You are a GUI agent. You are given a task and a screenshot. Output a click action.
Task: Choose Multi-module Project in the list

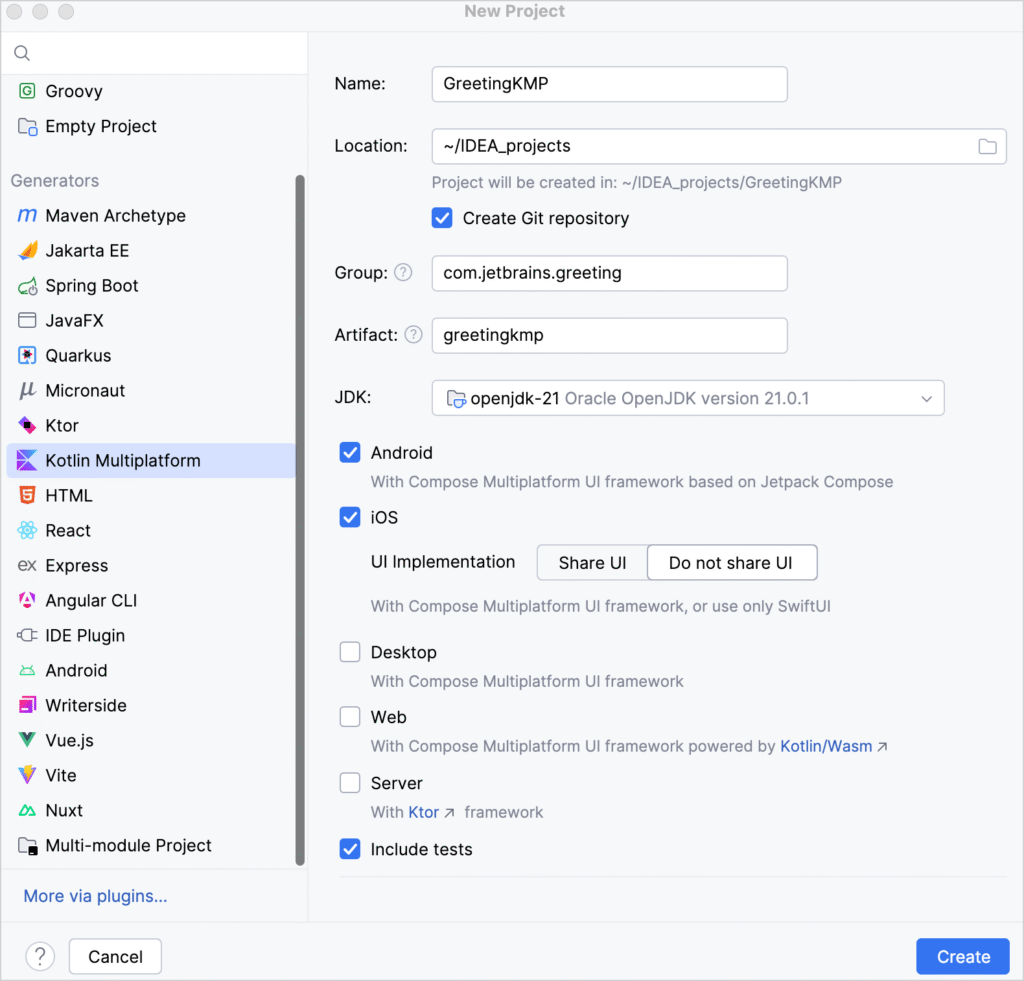click(x=128, y=846)
